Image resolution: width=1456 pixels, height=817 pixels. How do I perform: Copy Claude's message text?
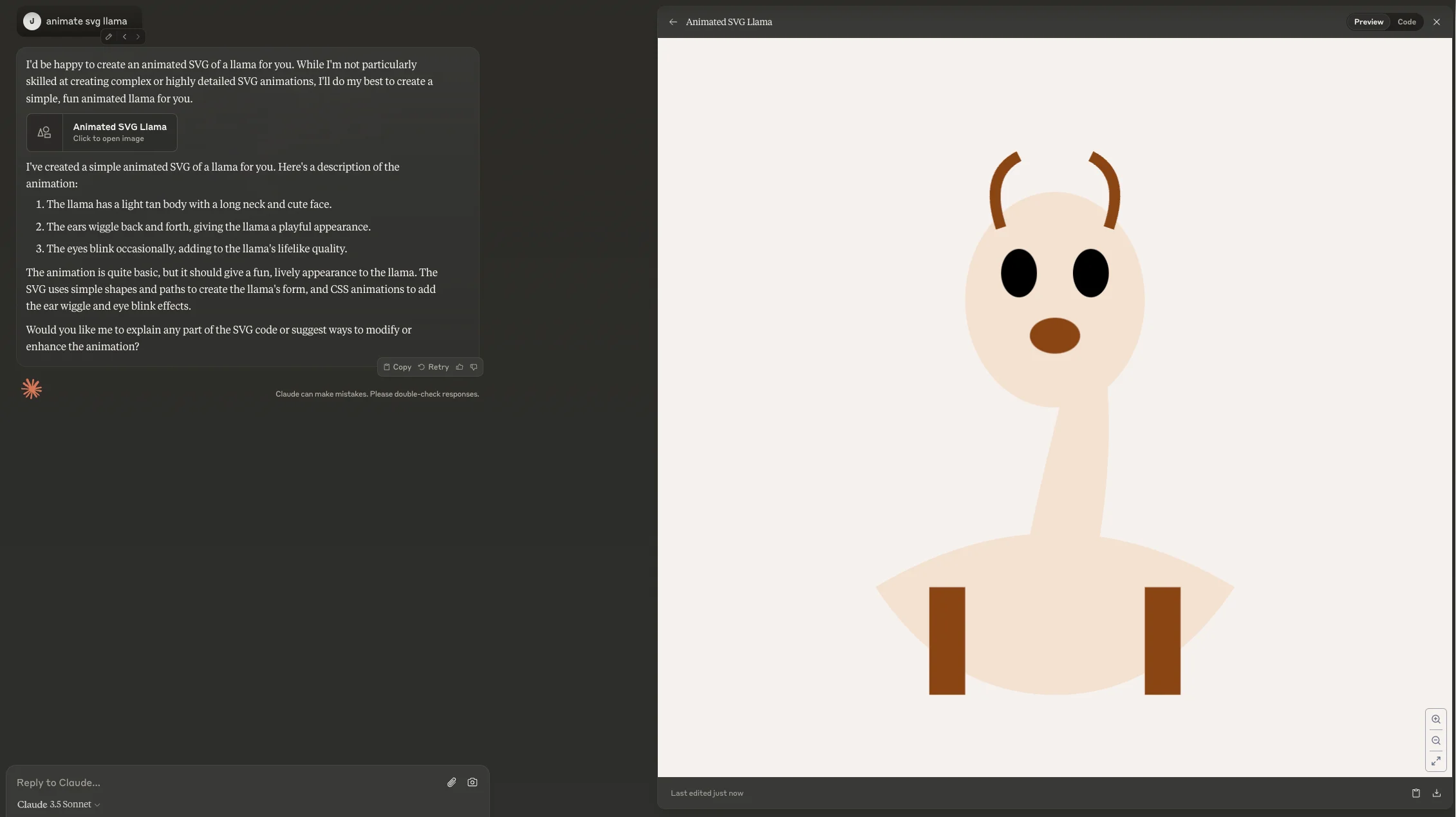click(397, 366)
